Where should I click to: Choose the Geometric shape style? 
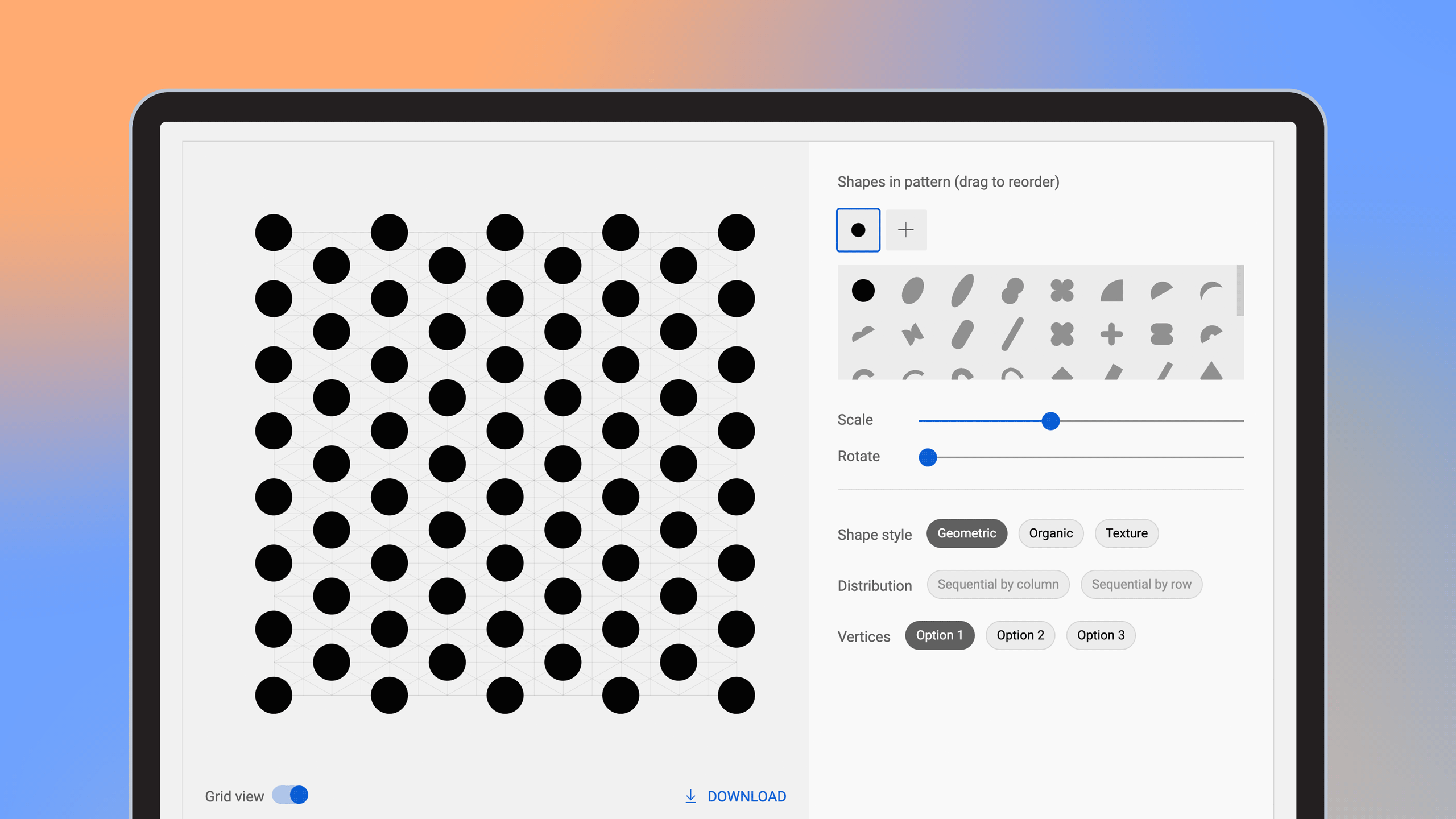point(966,533)
